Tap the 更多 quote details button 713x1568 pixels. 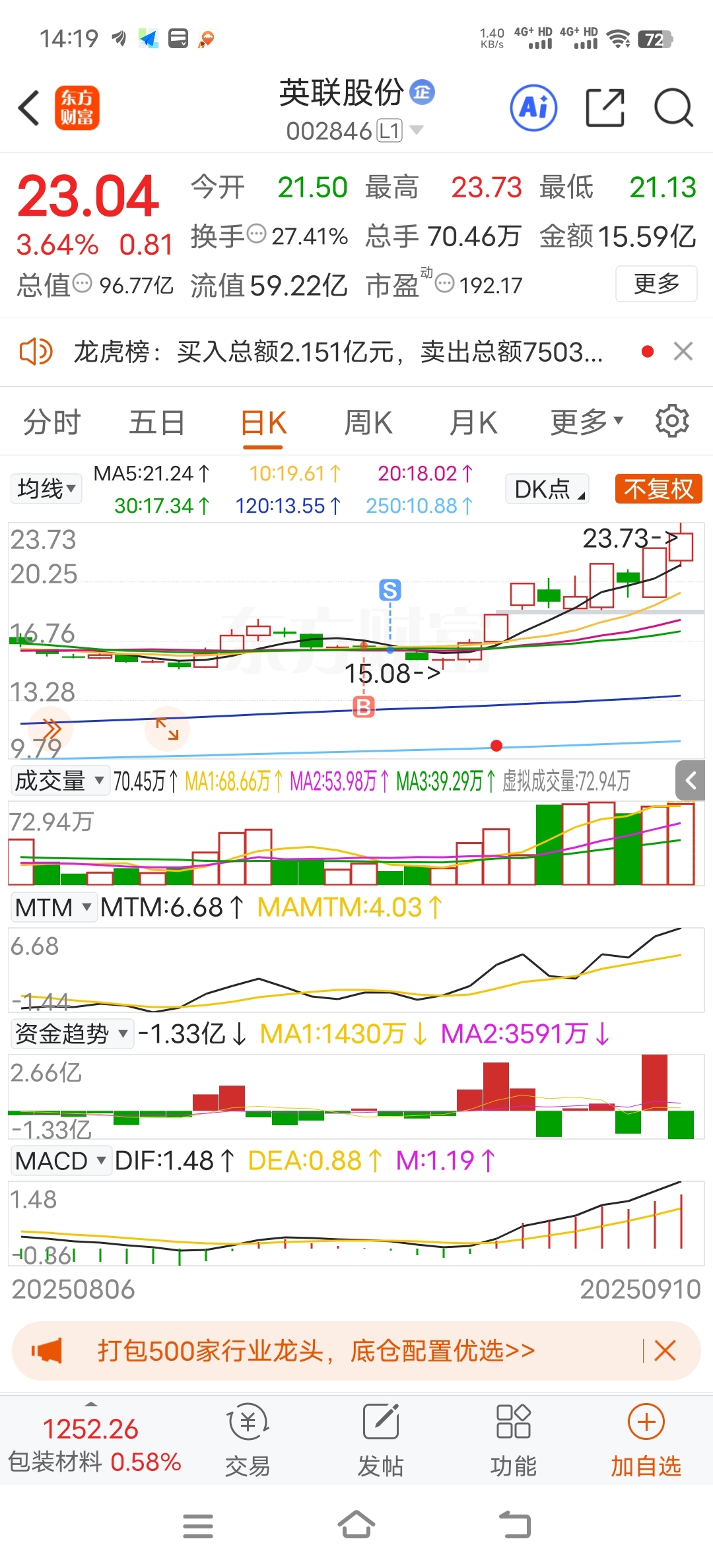point(656,284)
